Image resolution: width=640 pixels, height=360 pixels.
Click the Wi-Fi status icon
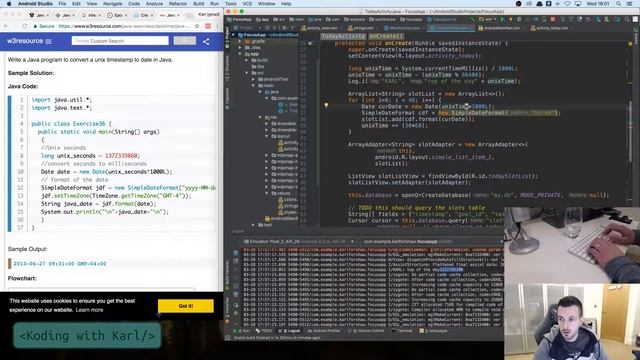pos(567,4)
